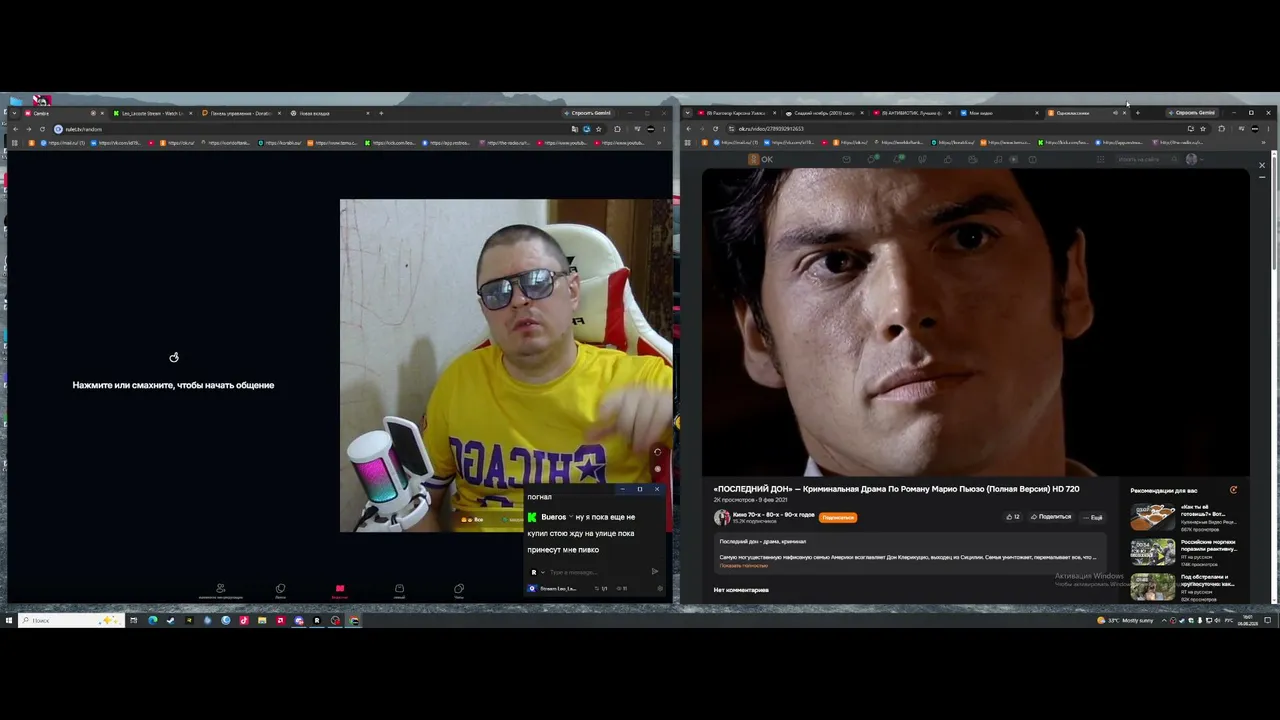
Task: Open a new tab in right browser
Action: point(1137,113)
